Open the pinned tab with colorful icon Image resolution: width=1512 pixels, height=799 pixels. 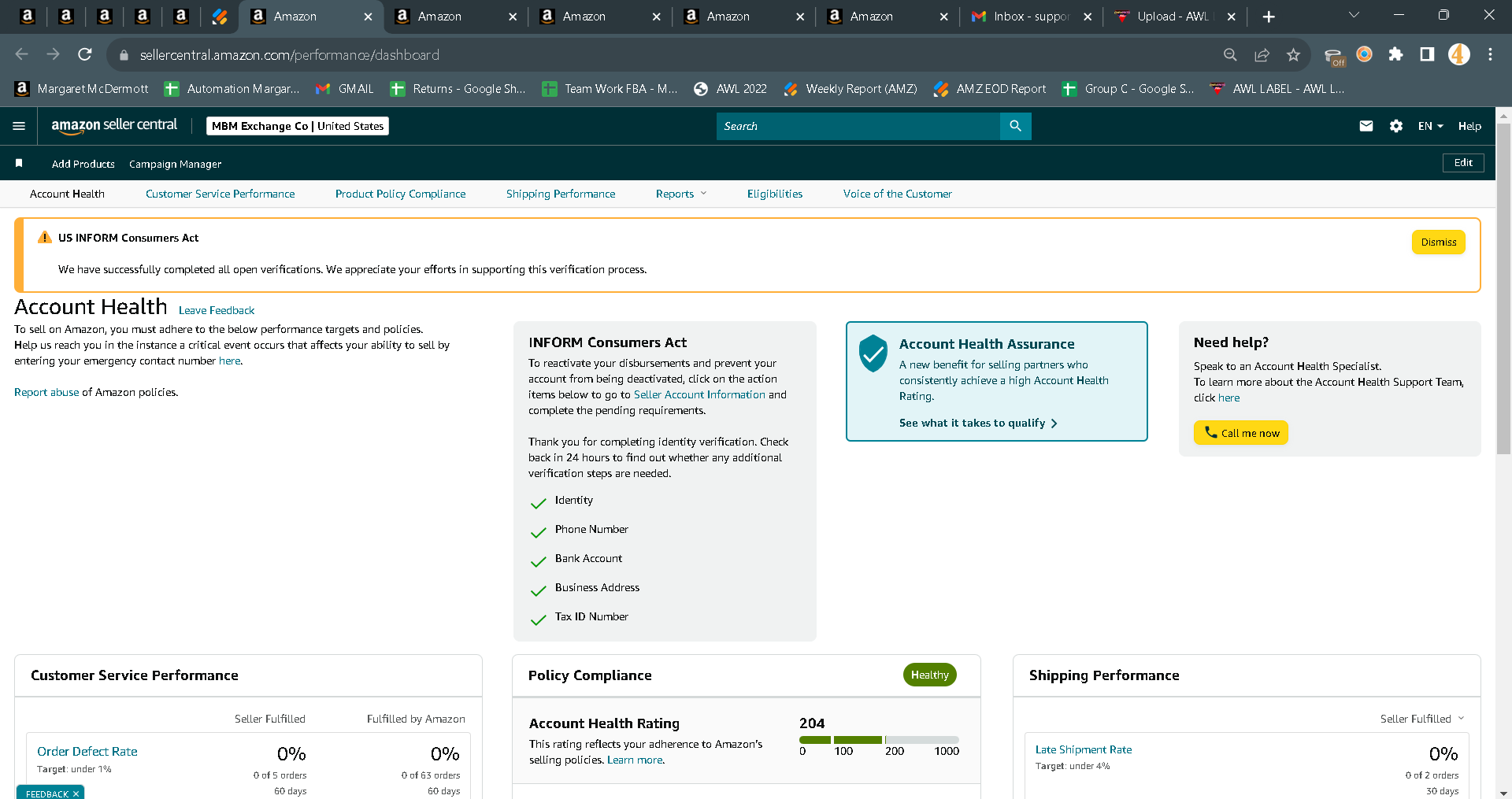pyautogui.click(x=220, y=16)
